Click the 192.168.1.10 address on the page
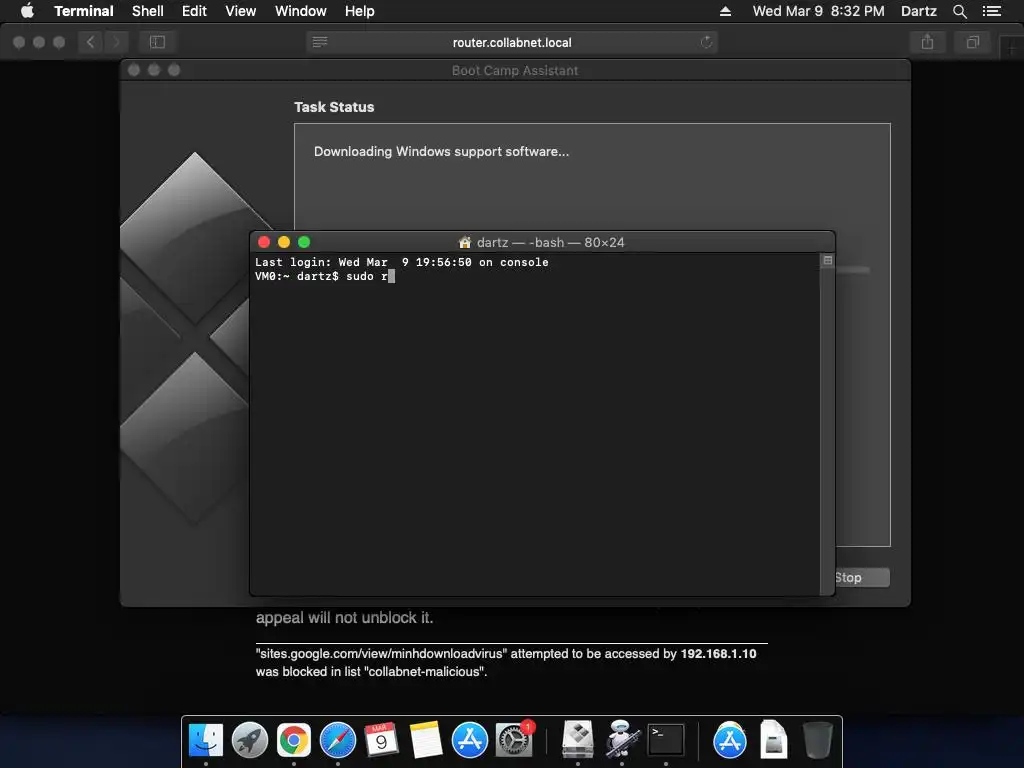Screen dimensions: 1024x768 (x=718, y=654)
